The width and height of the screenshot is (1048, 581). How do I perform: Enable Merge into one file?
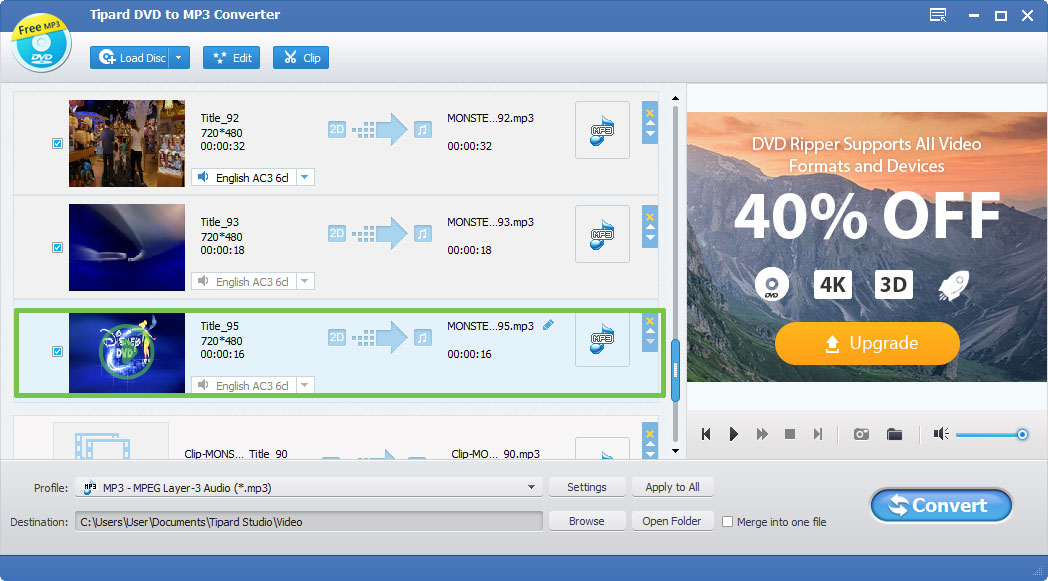point(728,521)
